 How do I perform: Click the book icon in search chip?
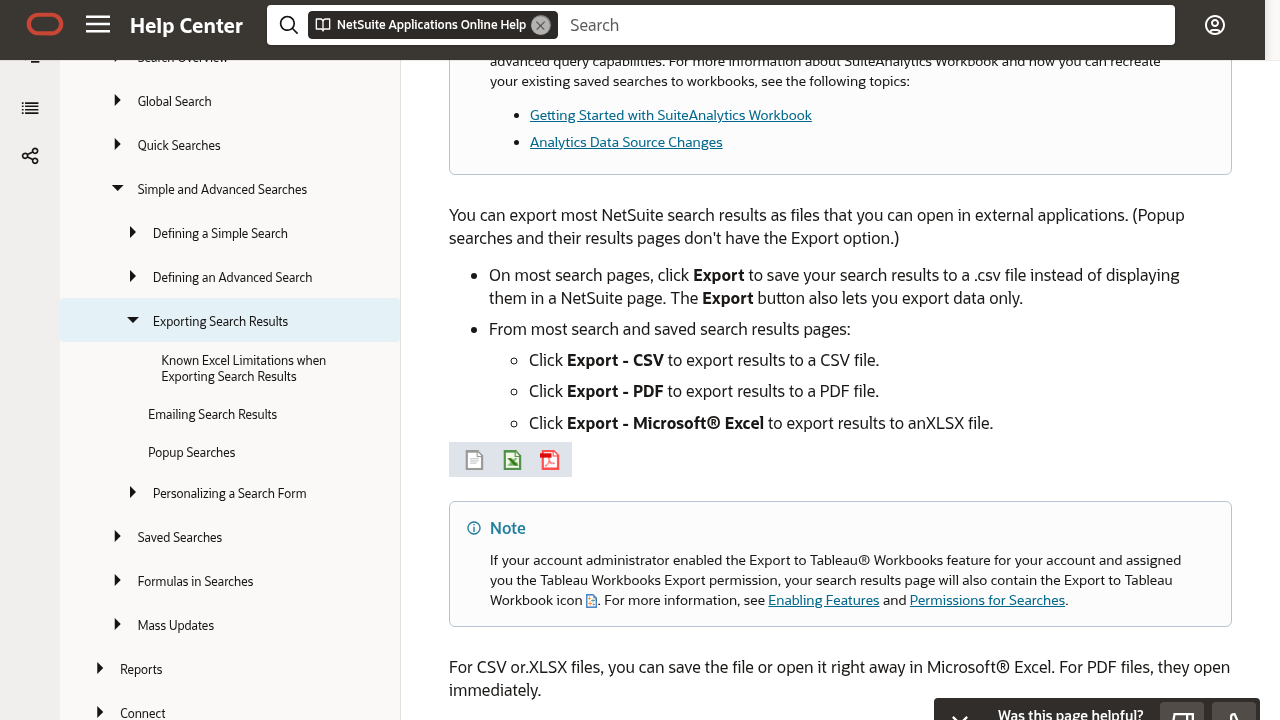pos(322,25)
